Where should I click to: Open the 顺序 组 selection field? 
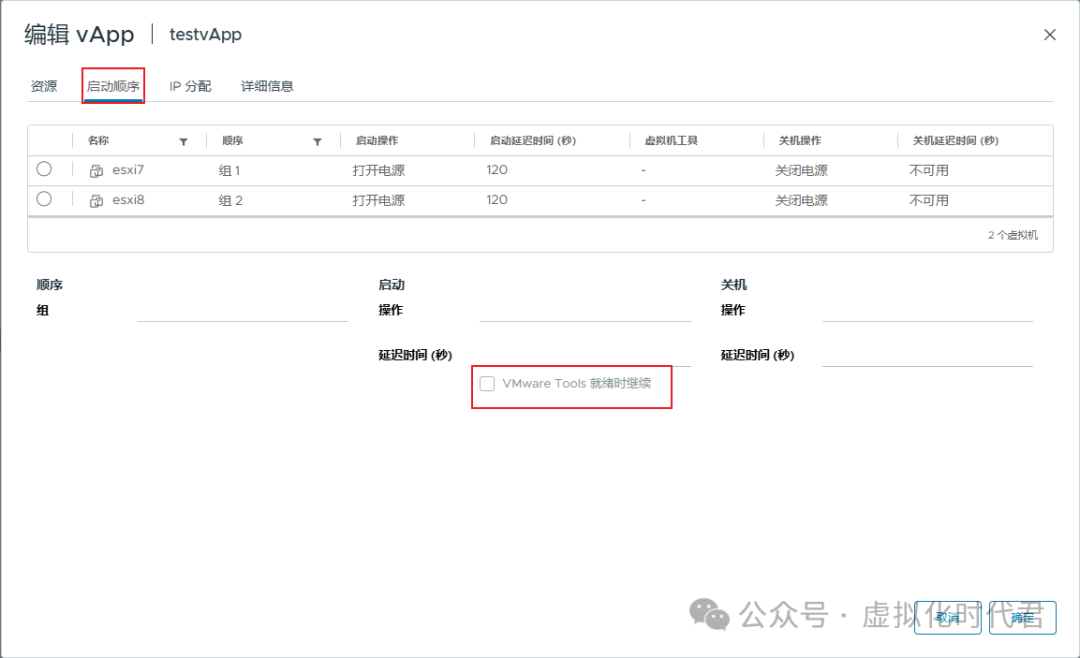(244, 315)
